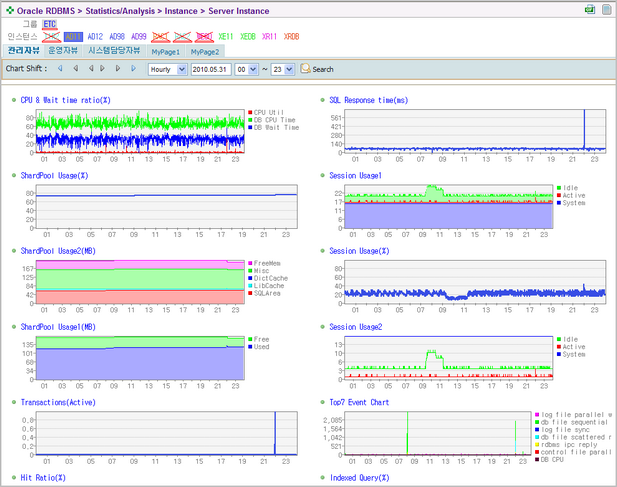
Task: Select instance AD98
Action: (117, 37)
